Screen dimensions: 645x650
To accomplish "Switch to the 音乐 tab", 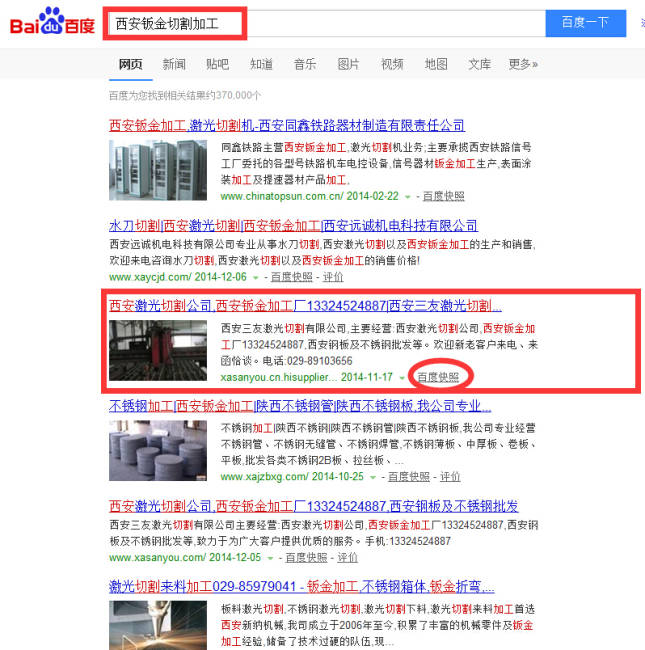I will [x=305, y=64].
